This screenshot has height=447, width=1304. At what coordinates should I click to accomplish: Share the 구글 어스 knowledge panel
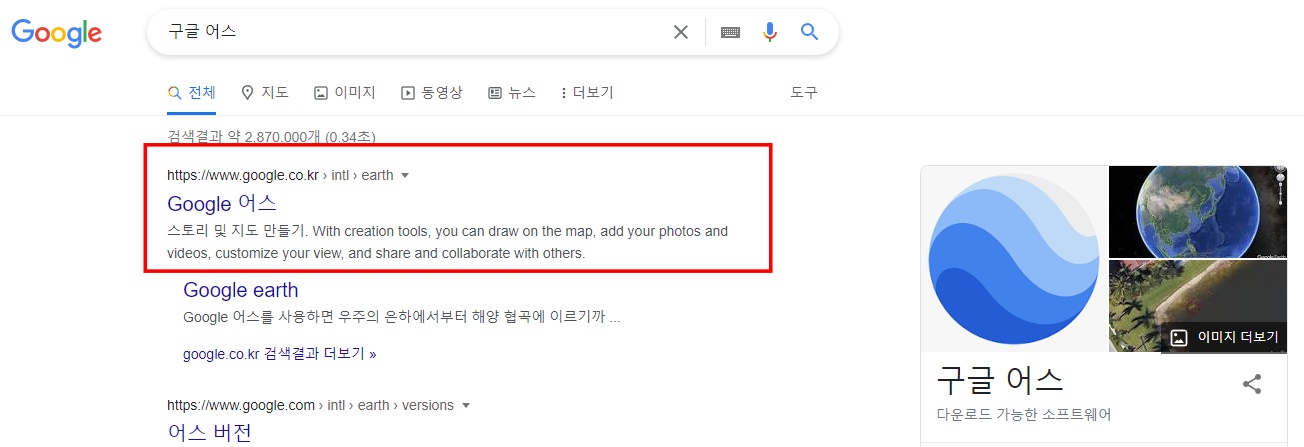[1252, 384]
